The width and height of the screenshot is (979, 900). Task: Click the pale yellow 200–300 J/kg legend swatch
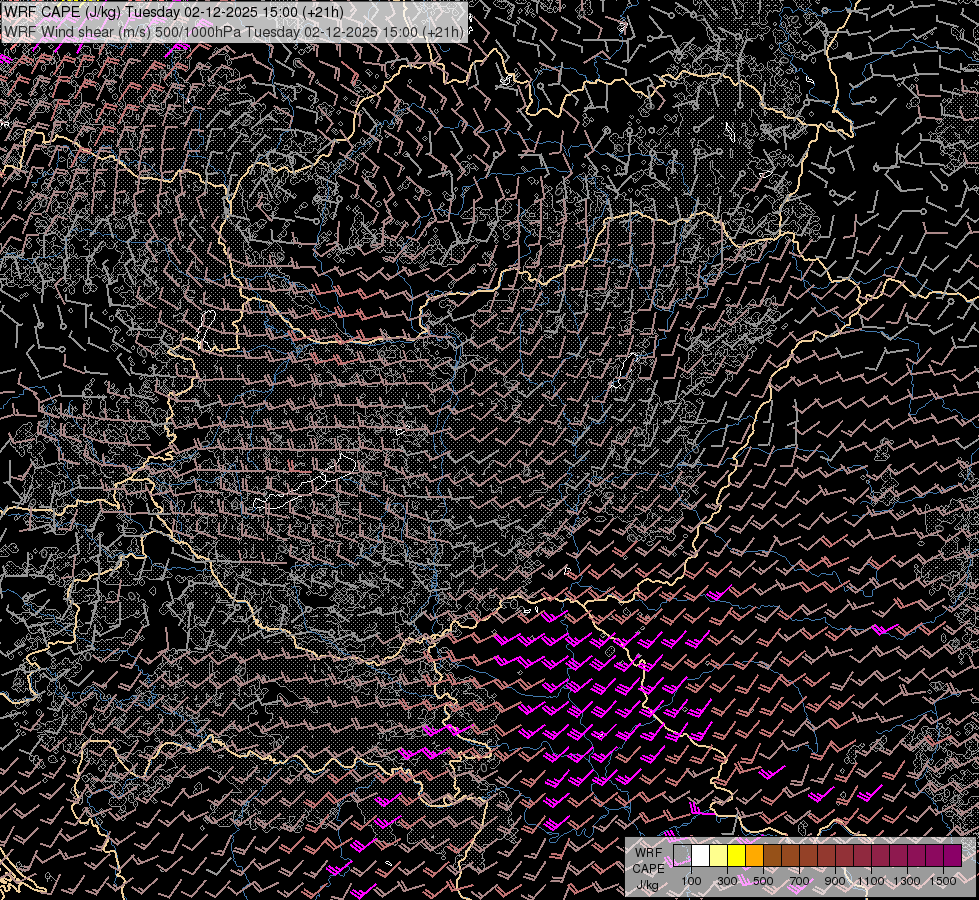[719, 855]
